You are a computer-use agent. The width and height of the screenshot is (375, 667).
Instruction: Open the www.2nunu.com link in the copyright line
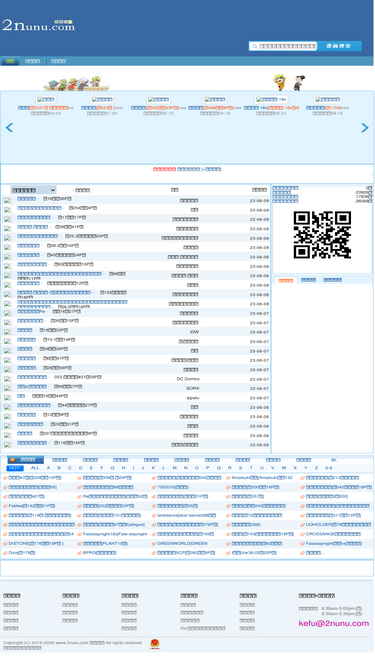(x=72, y=643)
